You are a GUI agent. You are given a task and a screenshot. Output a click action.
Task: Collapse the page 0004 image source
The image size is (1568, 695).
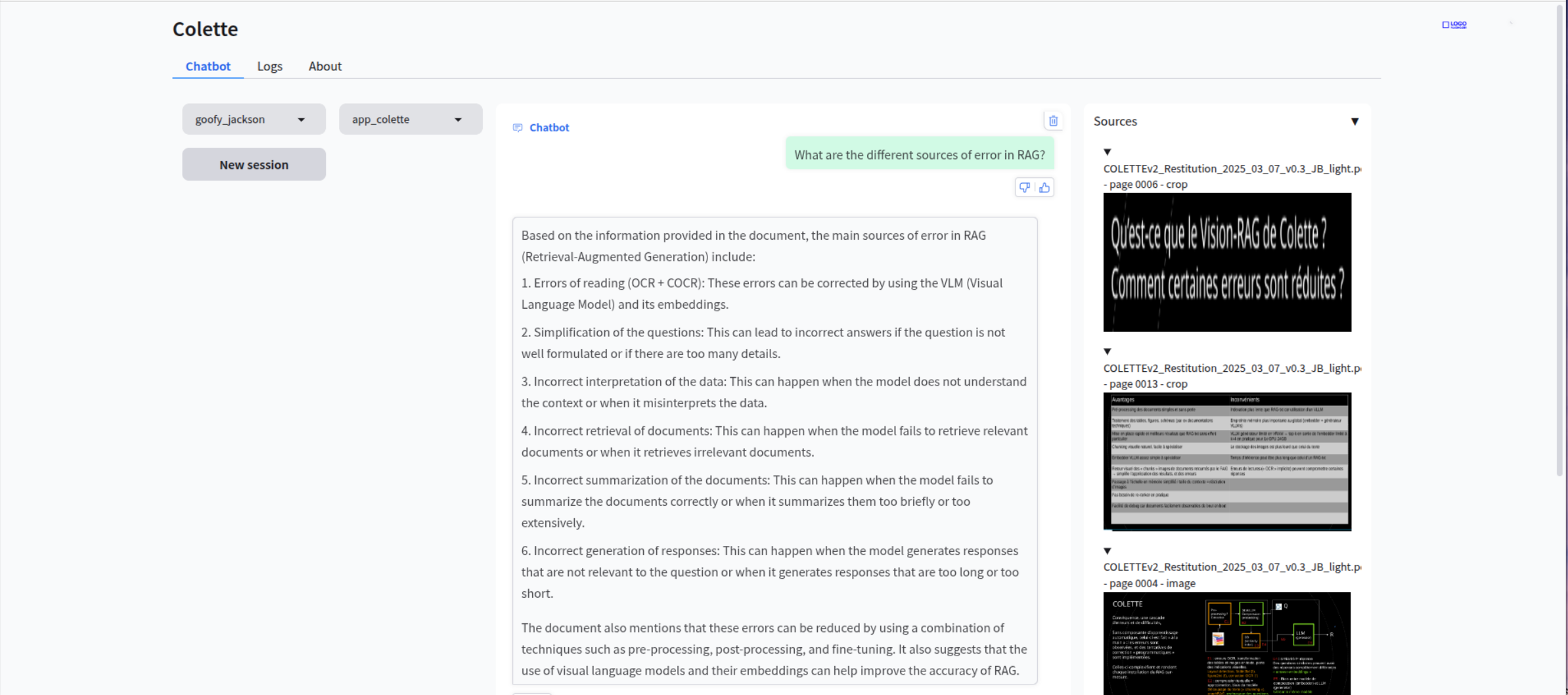(1108, 551)
